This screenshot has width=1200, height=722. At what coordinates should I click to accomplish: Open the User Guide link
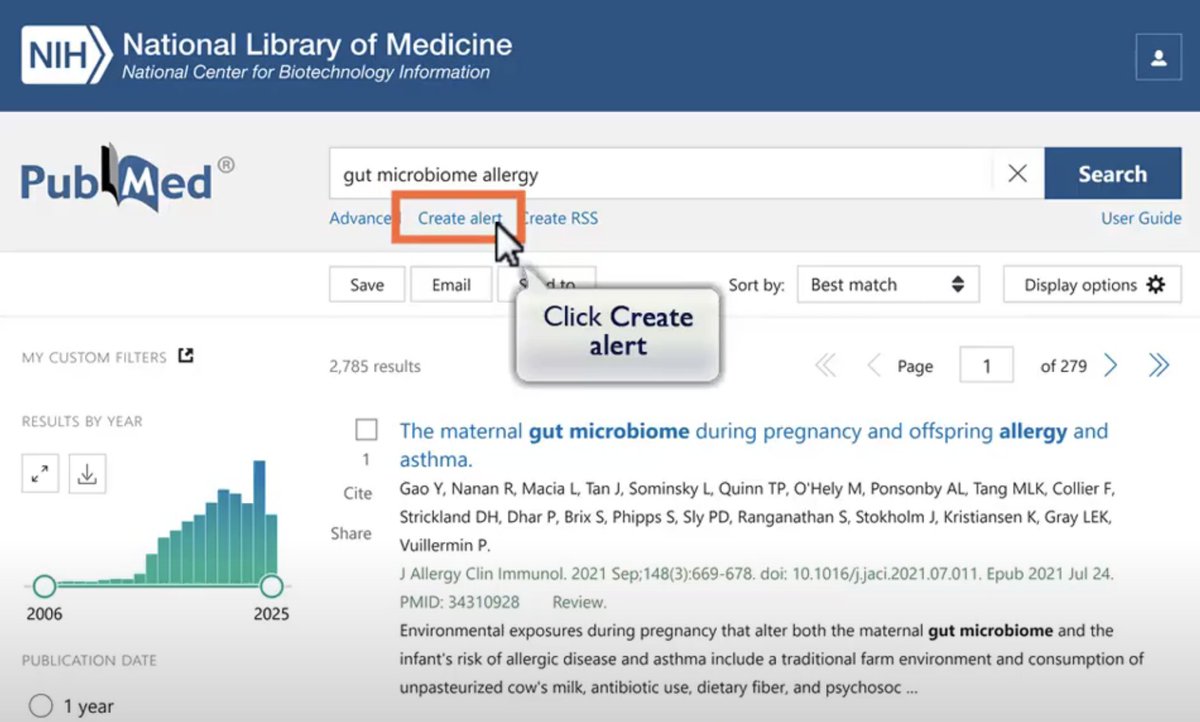1141,218
